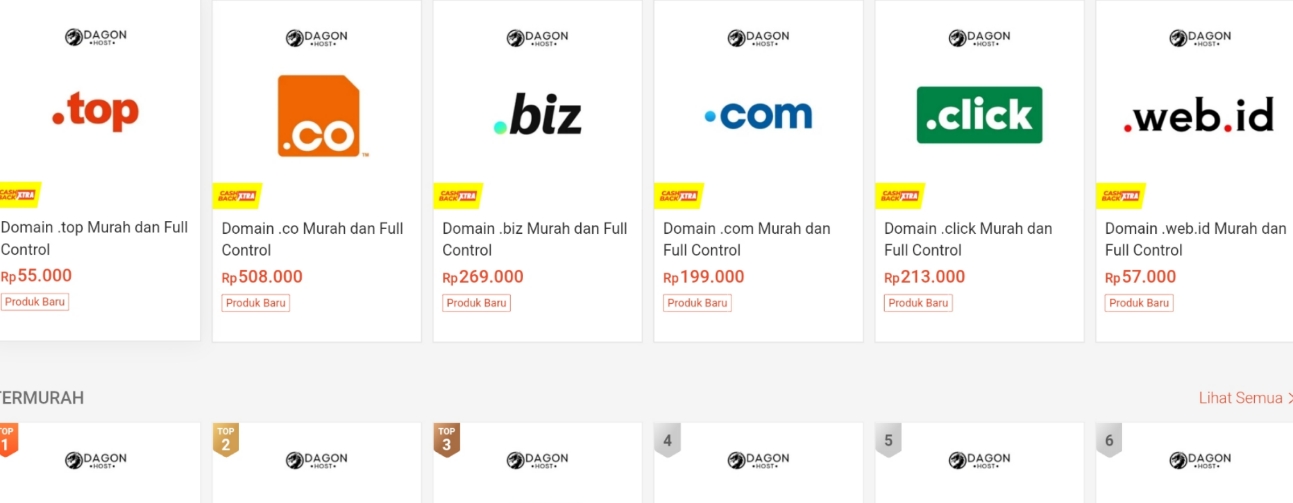
Task: Click the grey rank 4 badge
Action: [x=667, y=440]
